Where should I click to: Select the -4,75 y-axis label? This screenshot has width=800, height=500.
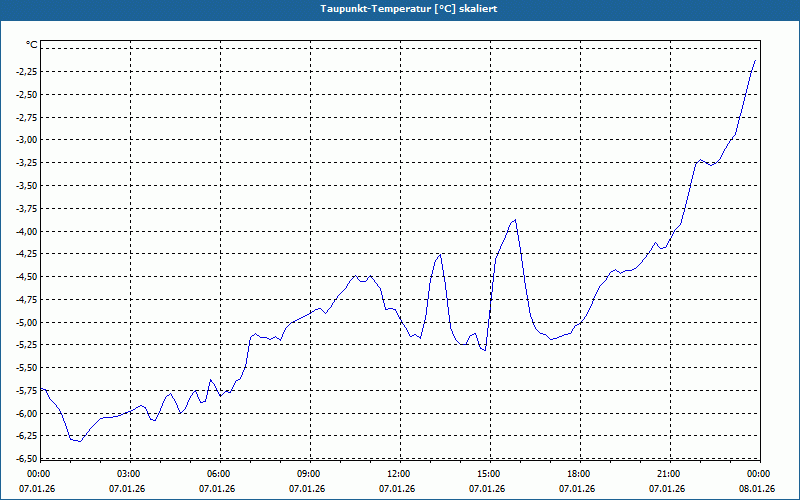click(x=25, y=299)
